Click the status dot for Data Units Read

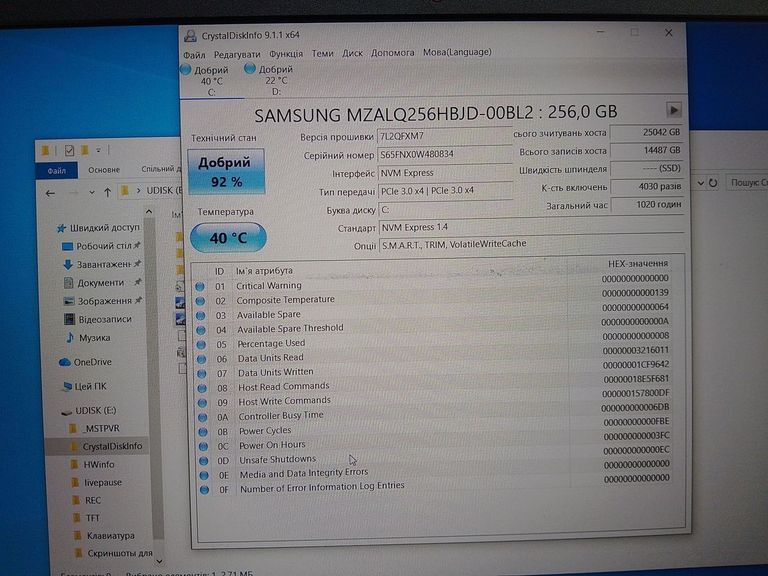pos(201,359)
